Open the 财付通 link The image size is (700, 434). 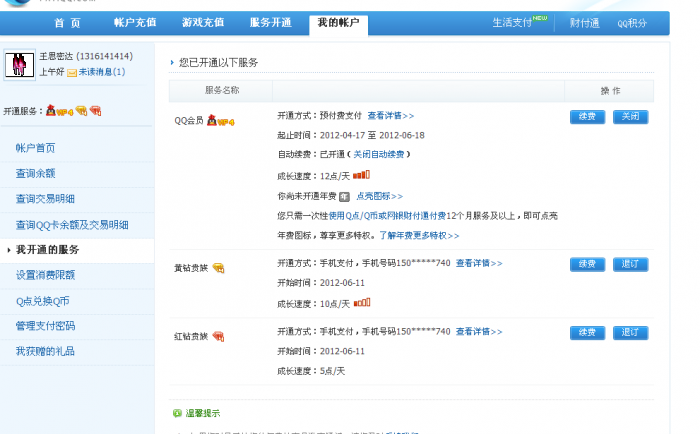point(584,23)
